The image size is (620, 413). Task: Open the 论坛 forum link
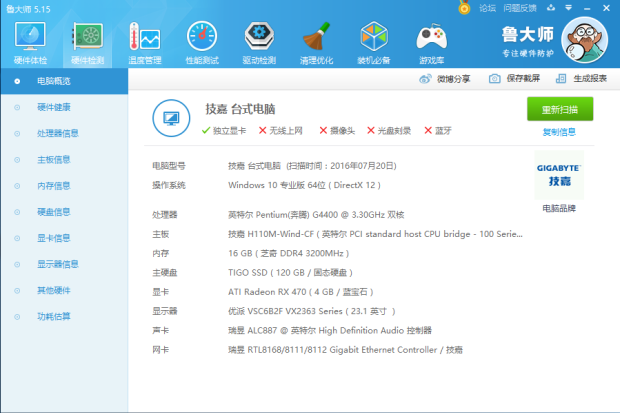(487, 8)
